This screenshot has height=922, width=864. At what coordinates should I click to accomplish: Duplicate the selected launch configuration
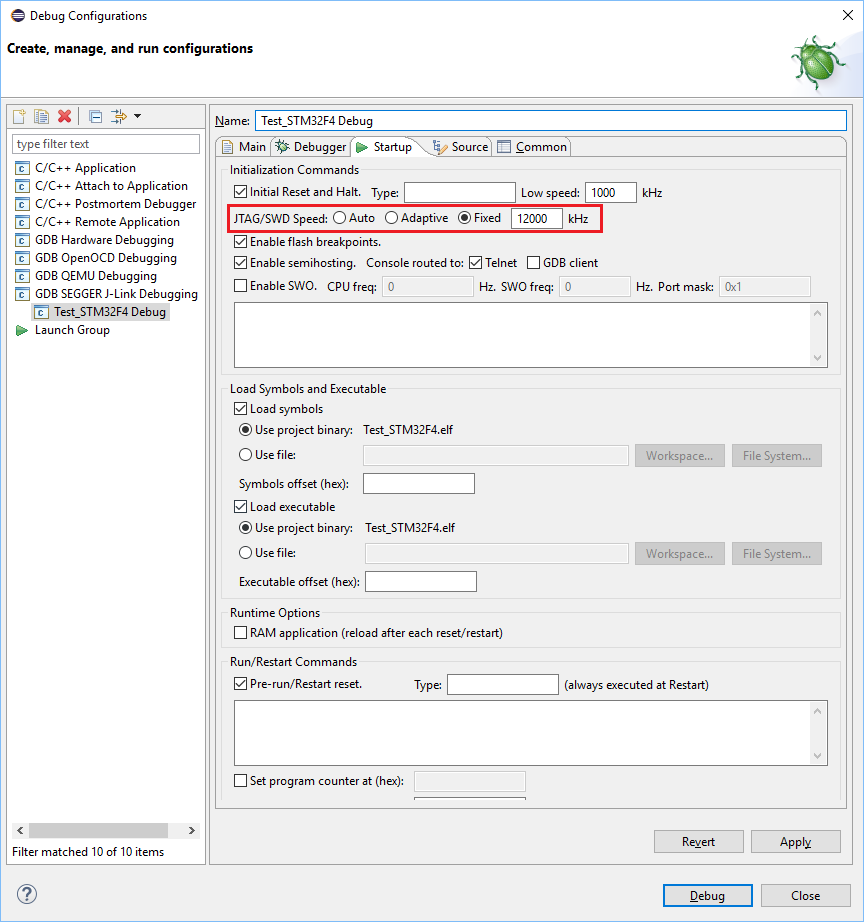pos(41,116)
